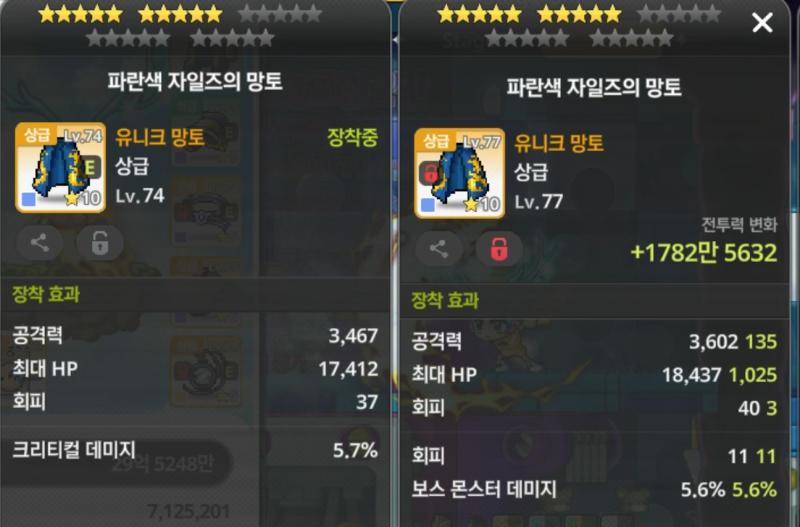800x527 pixels.
Task: Click the 장착중 equipped status label
Action: click(x=353, y=137)
